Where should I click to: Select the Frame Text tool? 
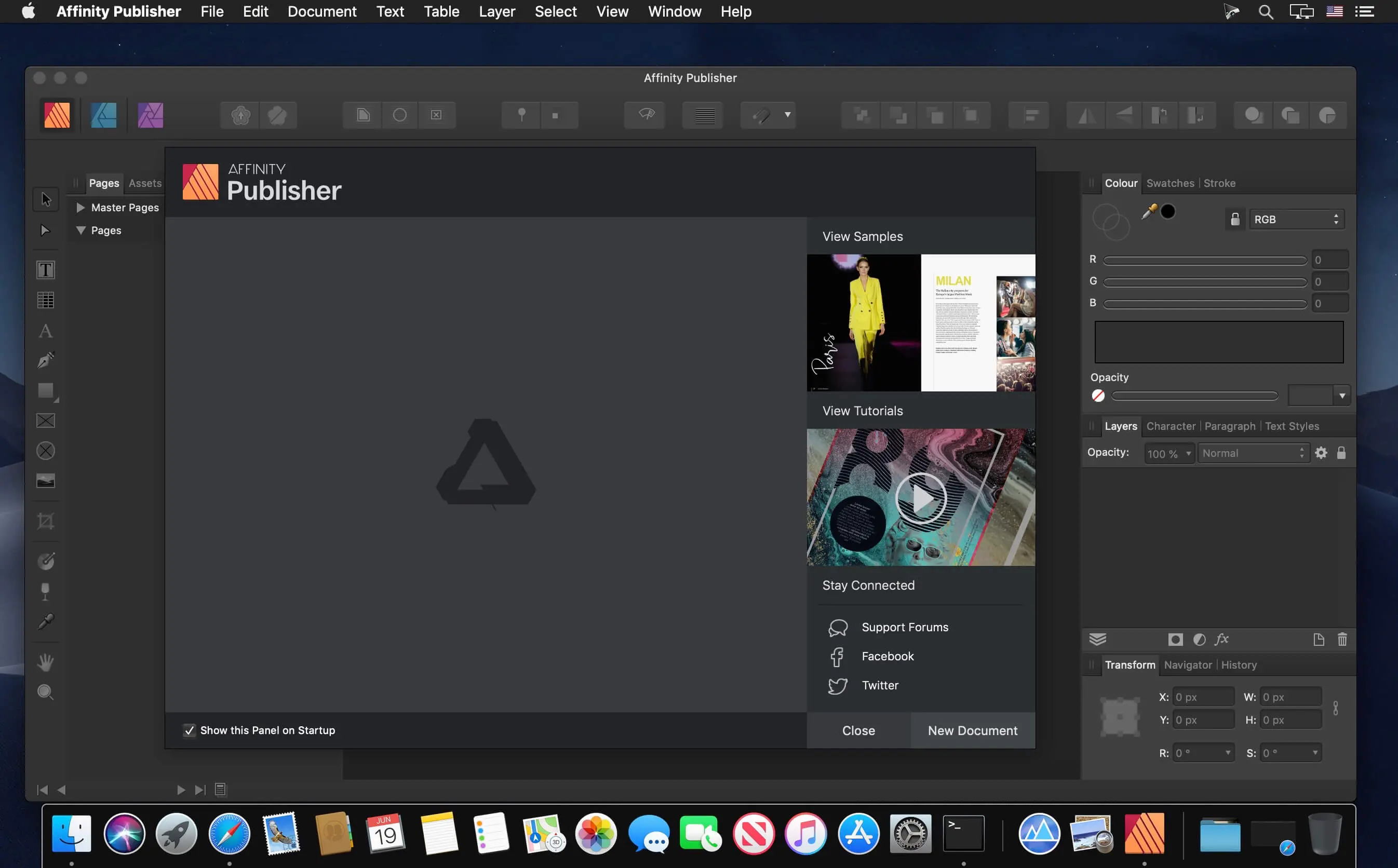(x=45, y=270)
